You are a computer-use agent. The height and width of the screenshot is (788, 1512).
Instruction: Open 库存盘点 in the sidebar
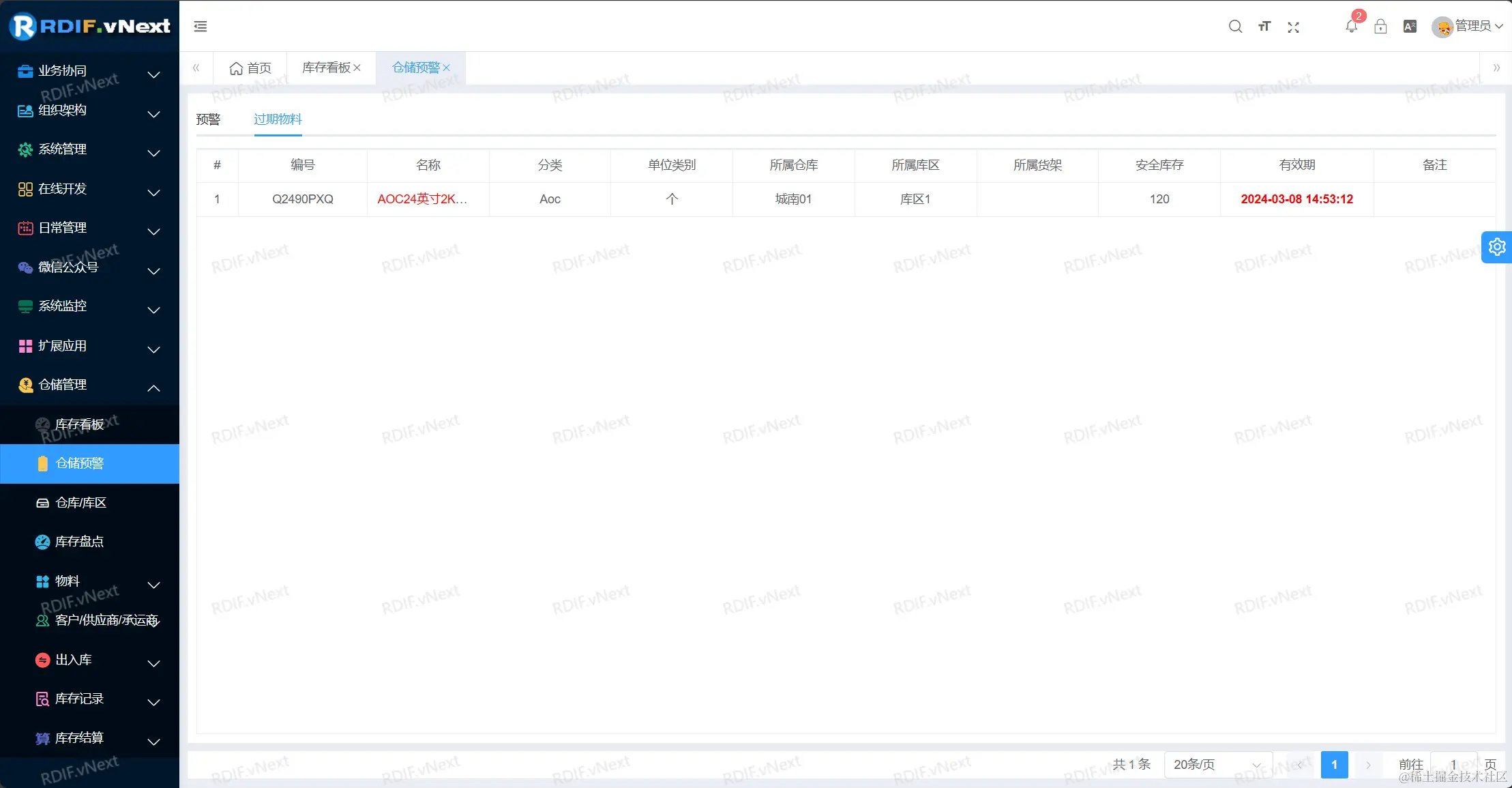click(x=79, y=542)
